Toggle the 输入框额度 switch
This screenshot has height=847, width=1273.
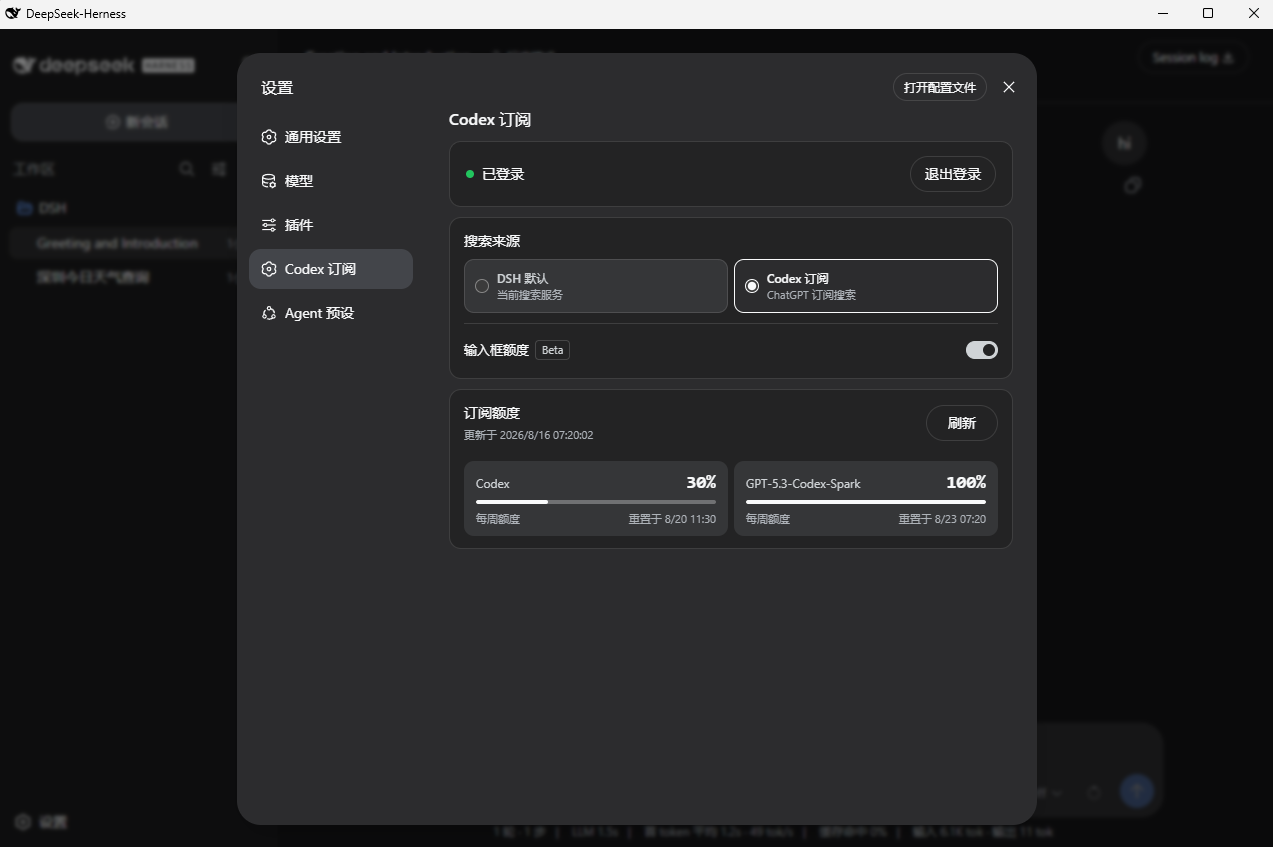pyautogui.click(x=982, y=350)
